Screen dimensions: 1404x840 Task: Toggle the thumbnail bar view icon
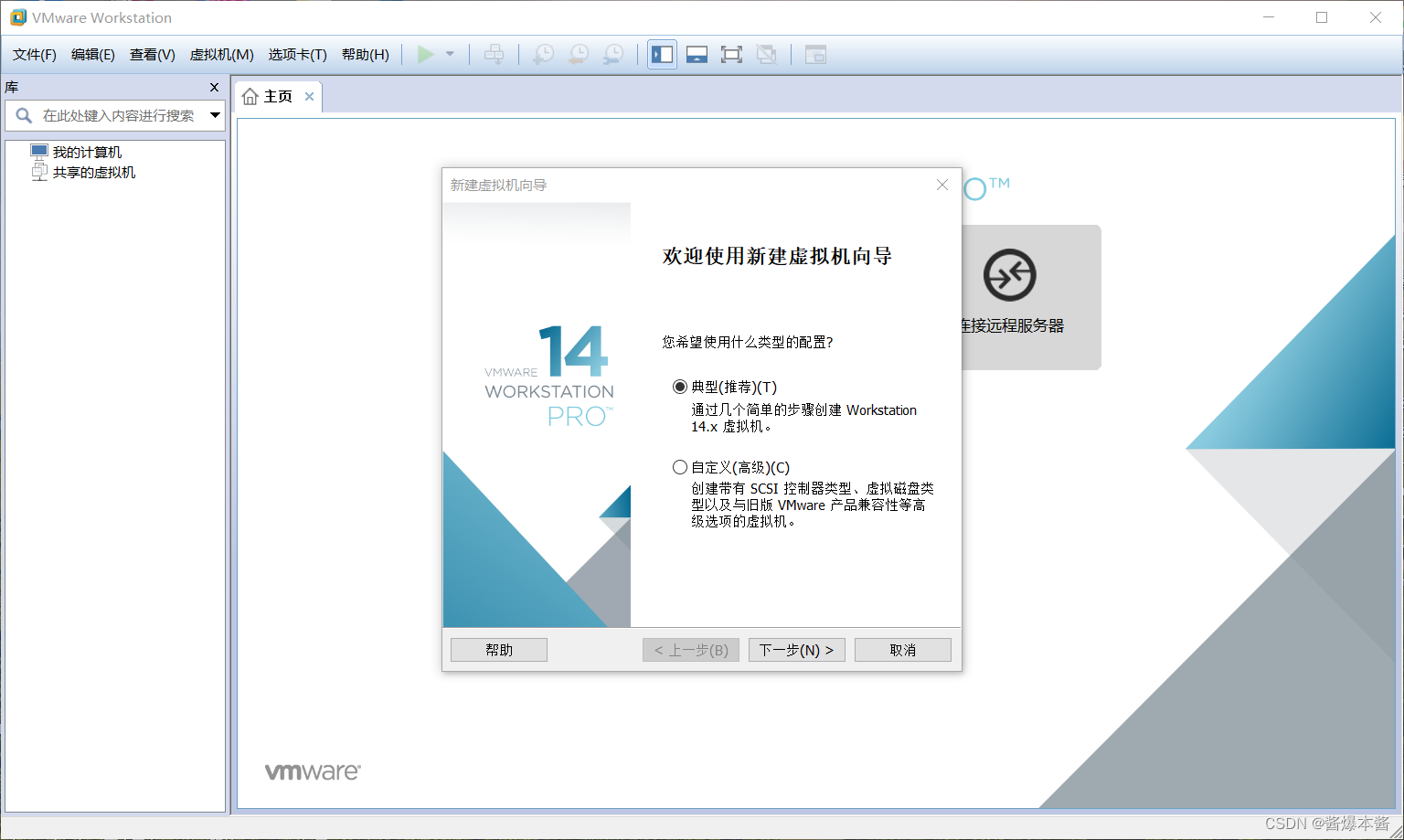click(x=697, y=55)
